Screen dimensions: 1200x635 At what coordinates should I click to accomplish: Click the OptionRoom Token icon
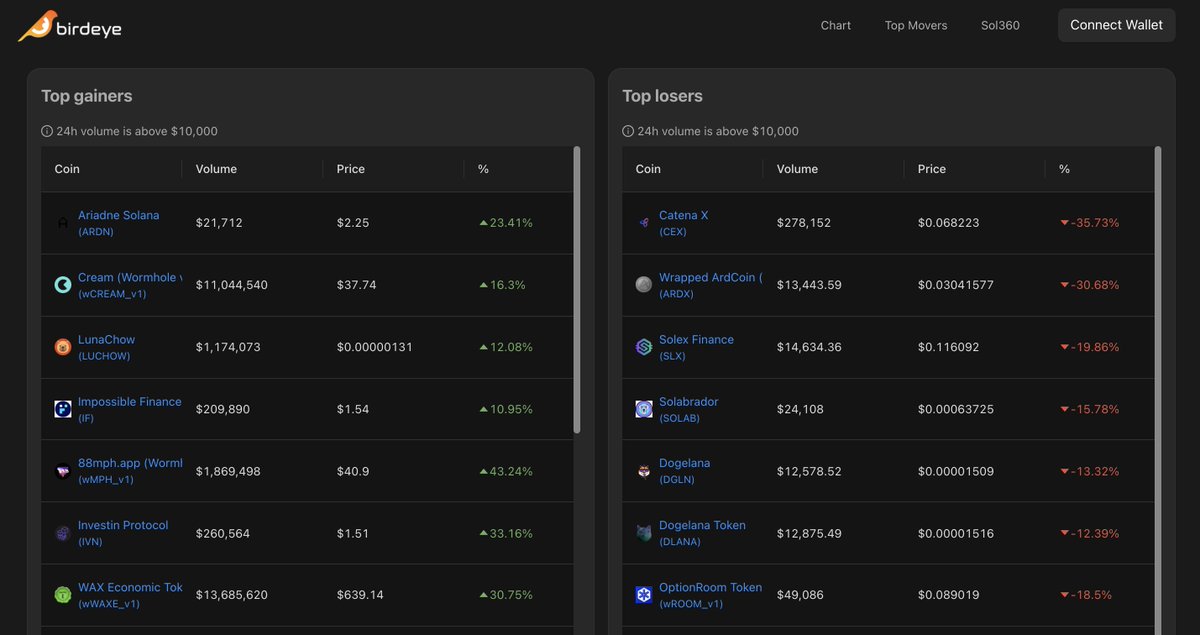click(644, 595)
